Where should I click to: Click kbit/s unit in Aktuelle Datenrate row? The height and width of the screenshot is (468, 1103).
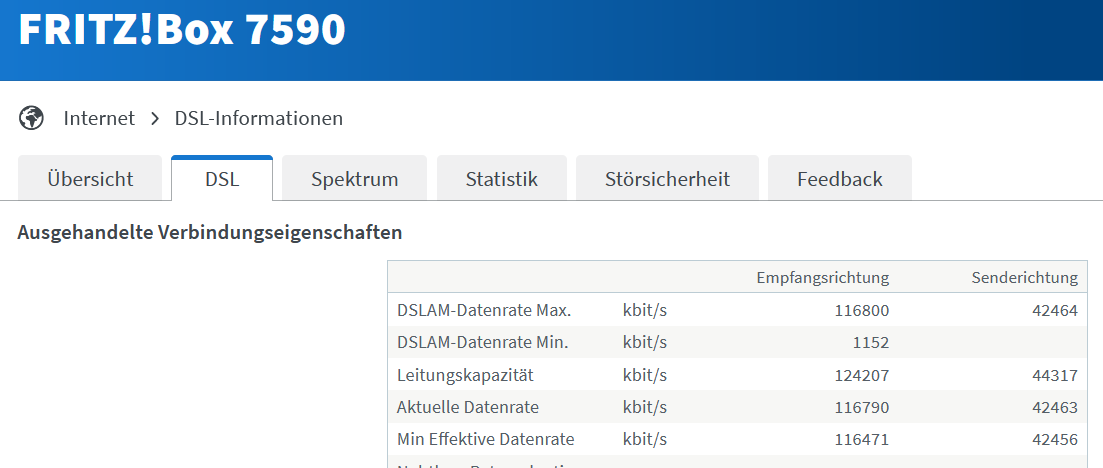[645, 407]
